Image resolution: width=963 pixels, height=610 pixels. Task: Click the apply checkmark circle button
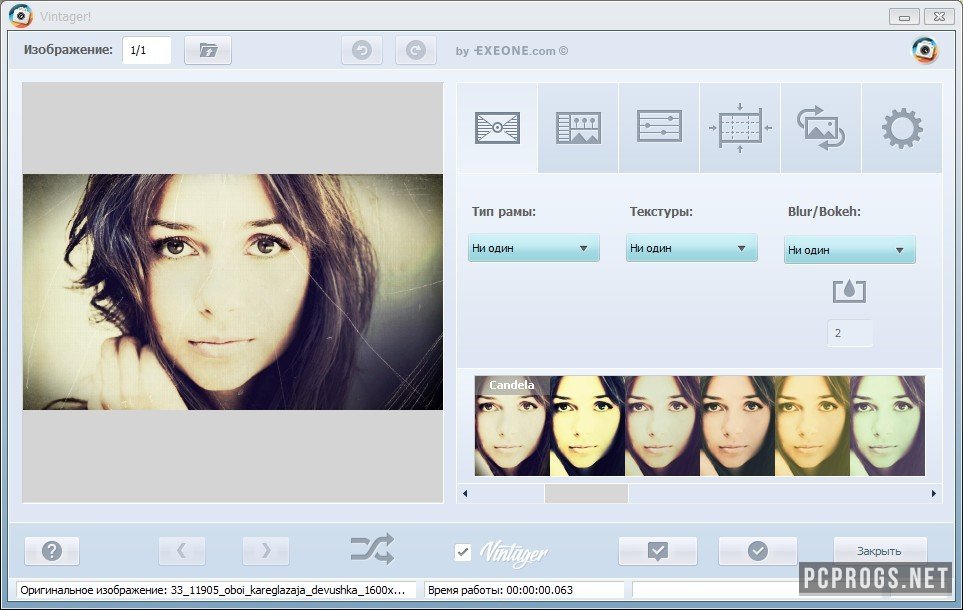coord(758,551)
